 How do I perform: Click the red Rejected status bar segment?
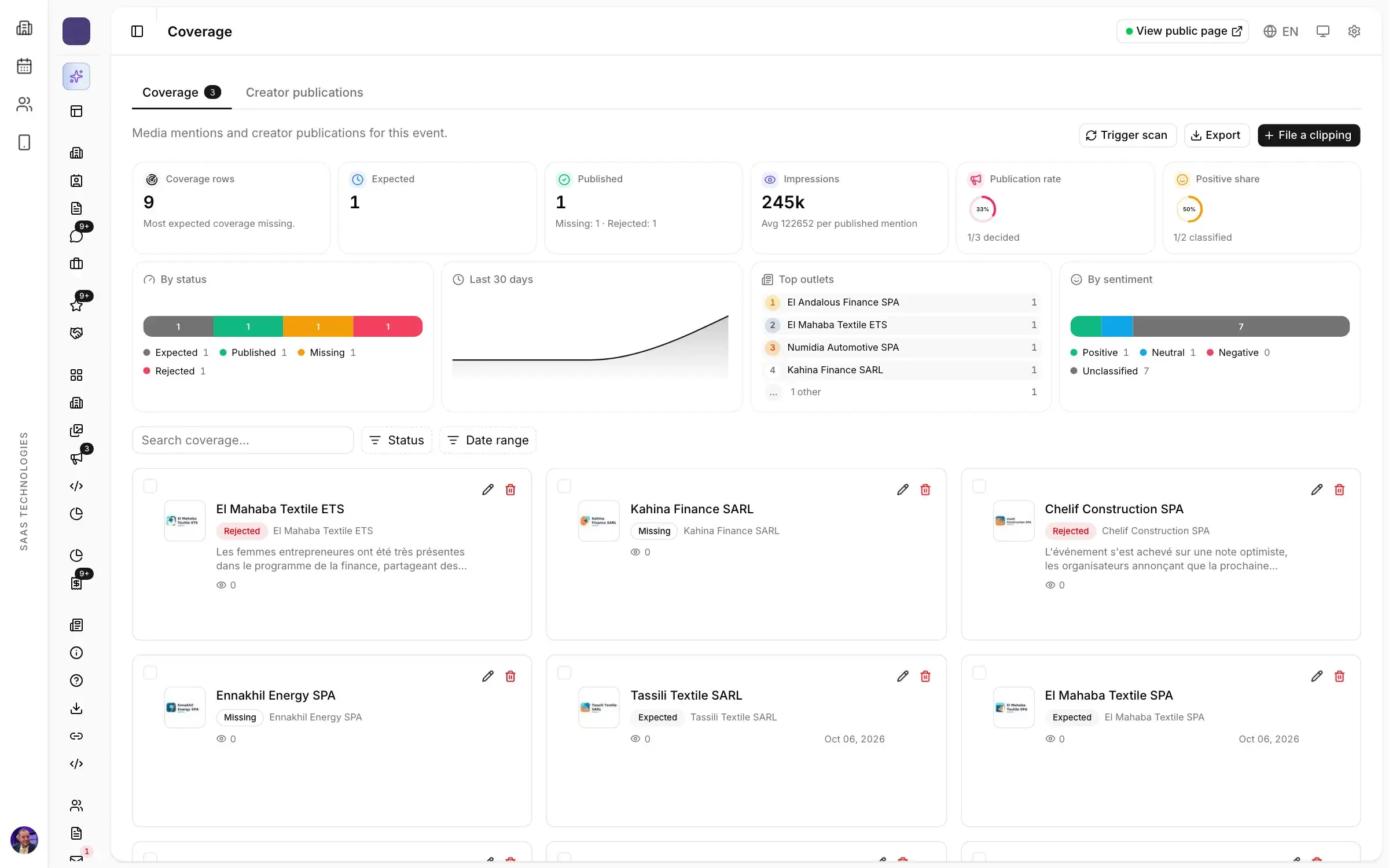pyautogui.click(x=388, y=326)
